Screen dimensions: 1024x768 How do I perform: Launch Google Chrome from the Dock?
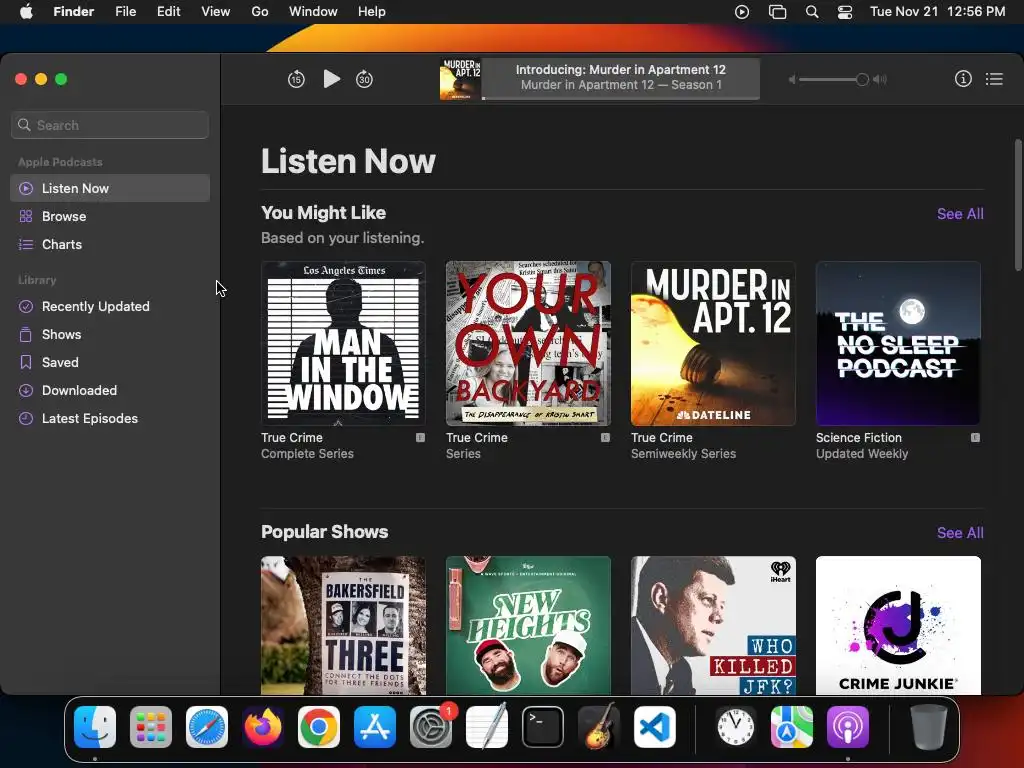pyautogui.click(x=319, y=727)
